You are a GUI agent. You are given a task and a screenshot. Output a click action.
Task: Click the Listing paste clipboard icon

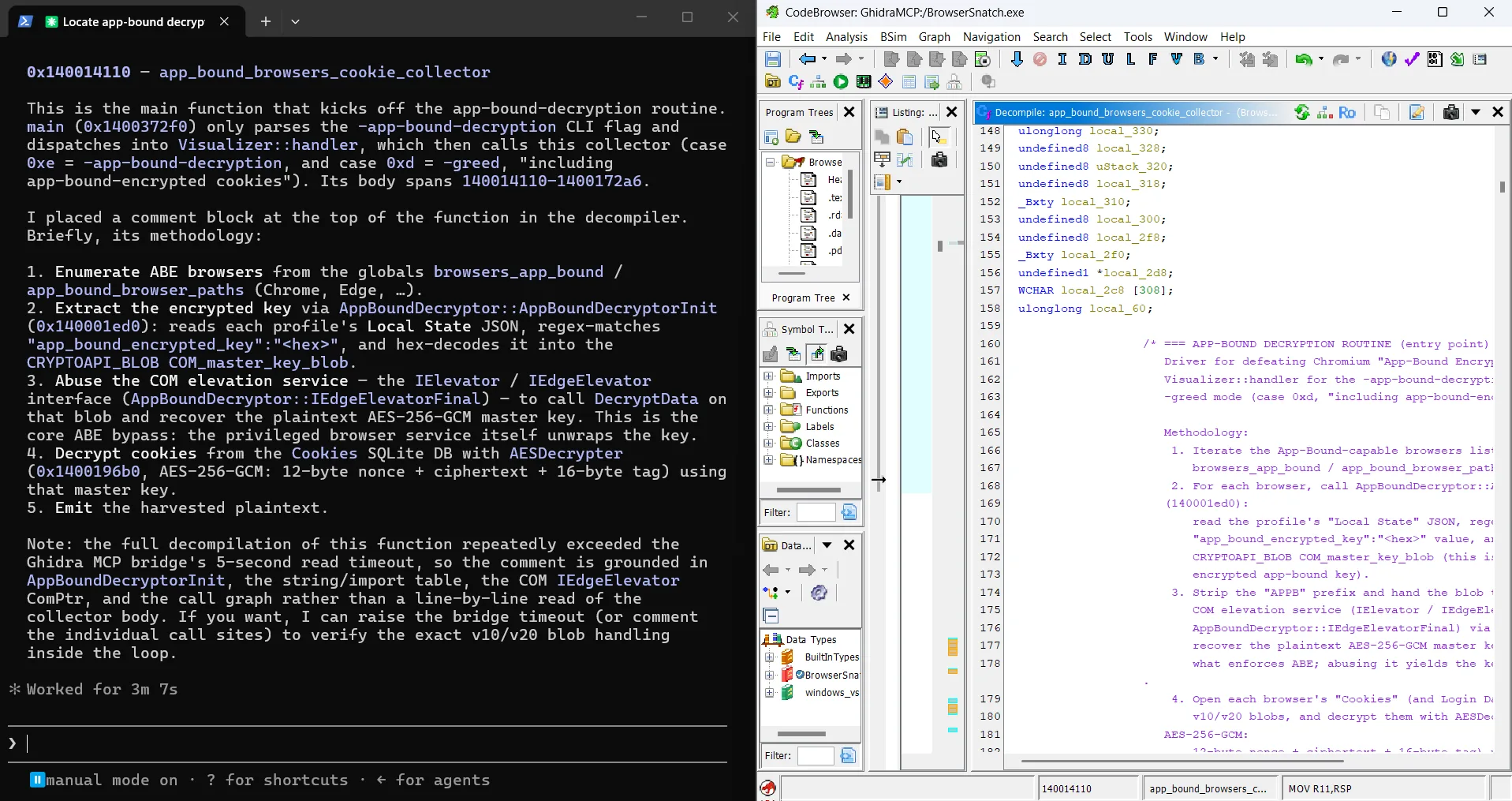tap(905, 137)
